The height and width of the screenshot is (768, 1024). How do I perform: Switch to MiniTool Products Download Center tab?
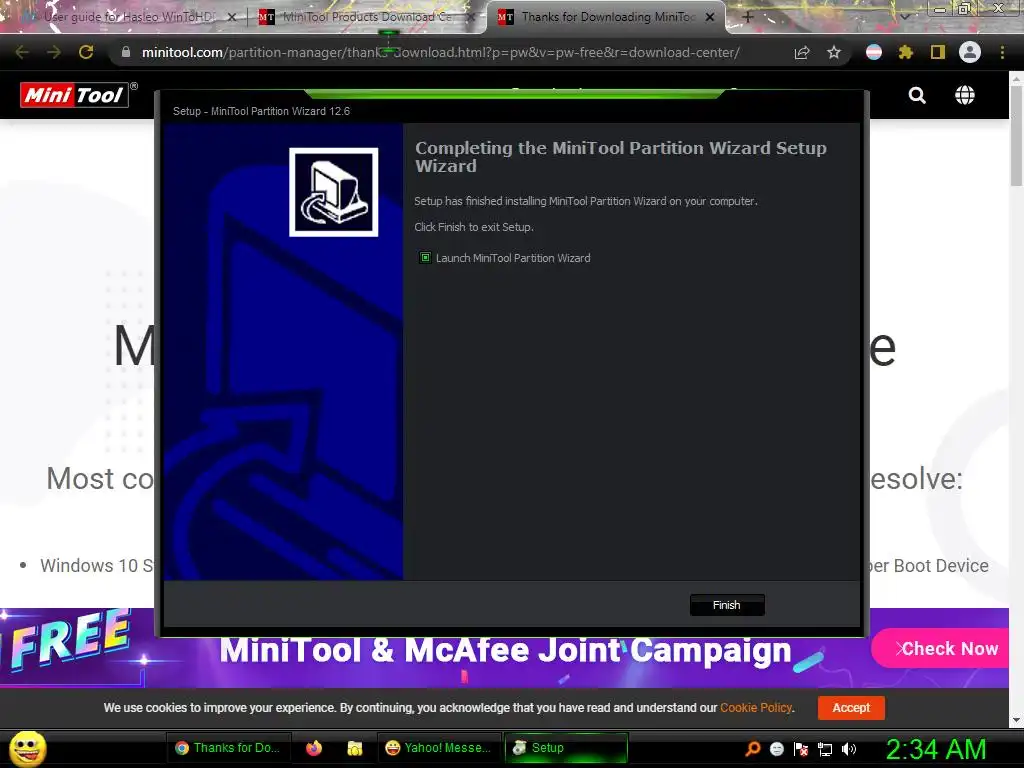367,17
